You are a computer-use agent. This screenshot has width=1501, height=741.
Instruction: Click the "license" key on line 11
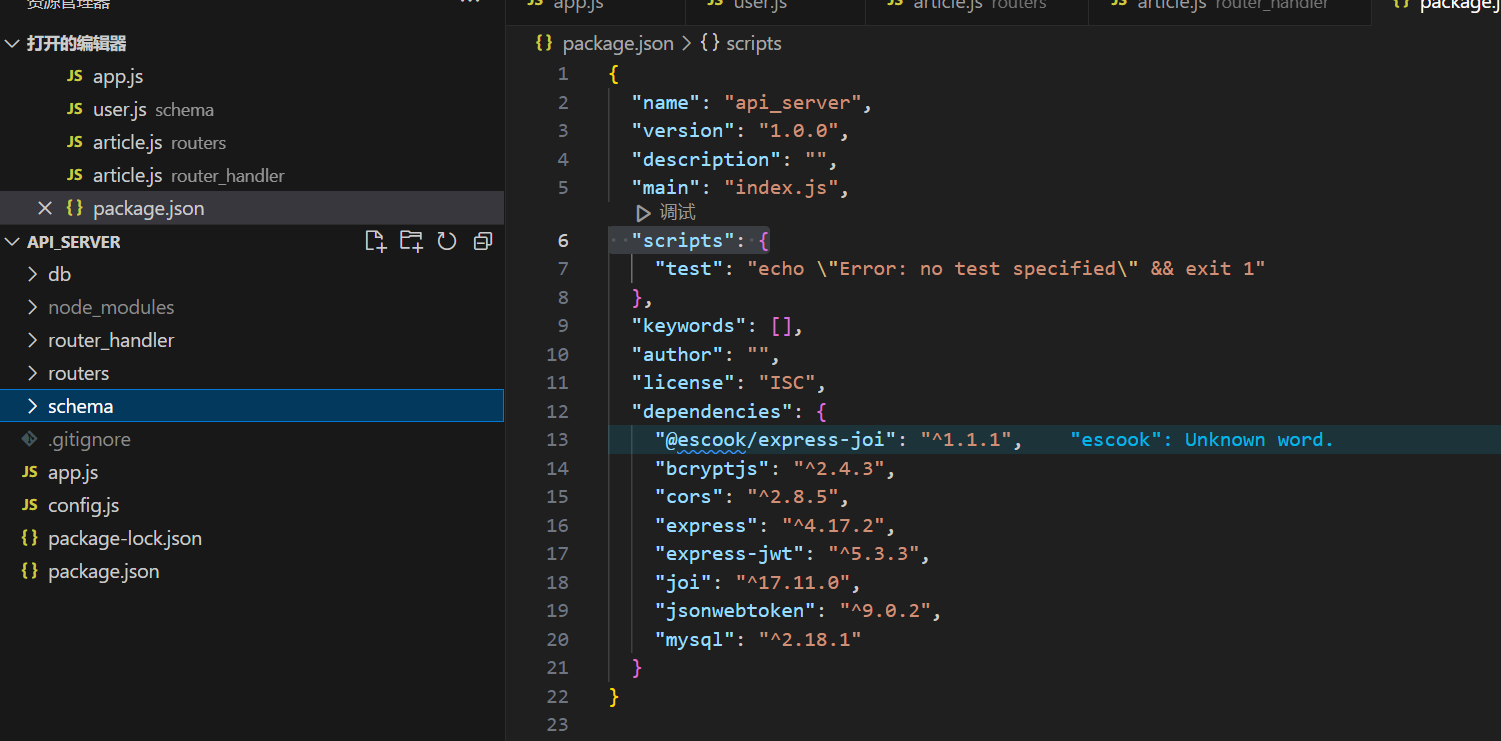coord(683,382)
